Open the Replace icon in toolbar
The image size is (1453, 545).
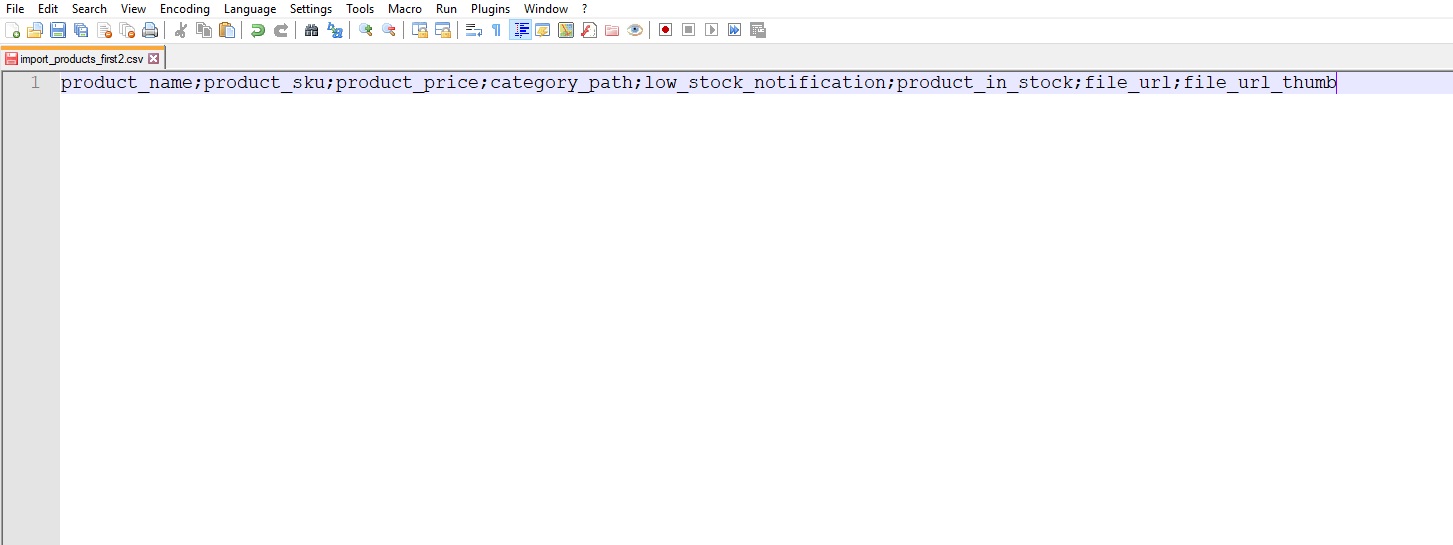click(x=335, y=30)
